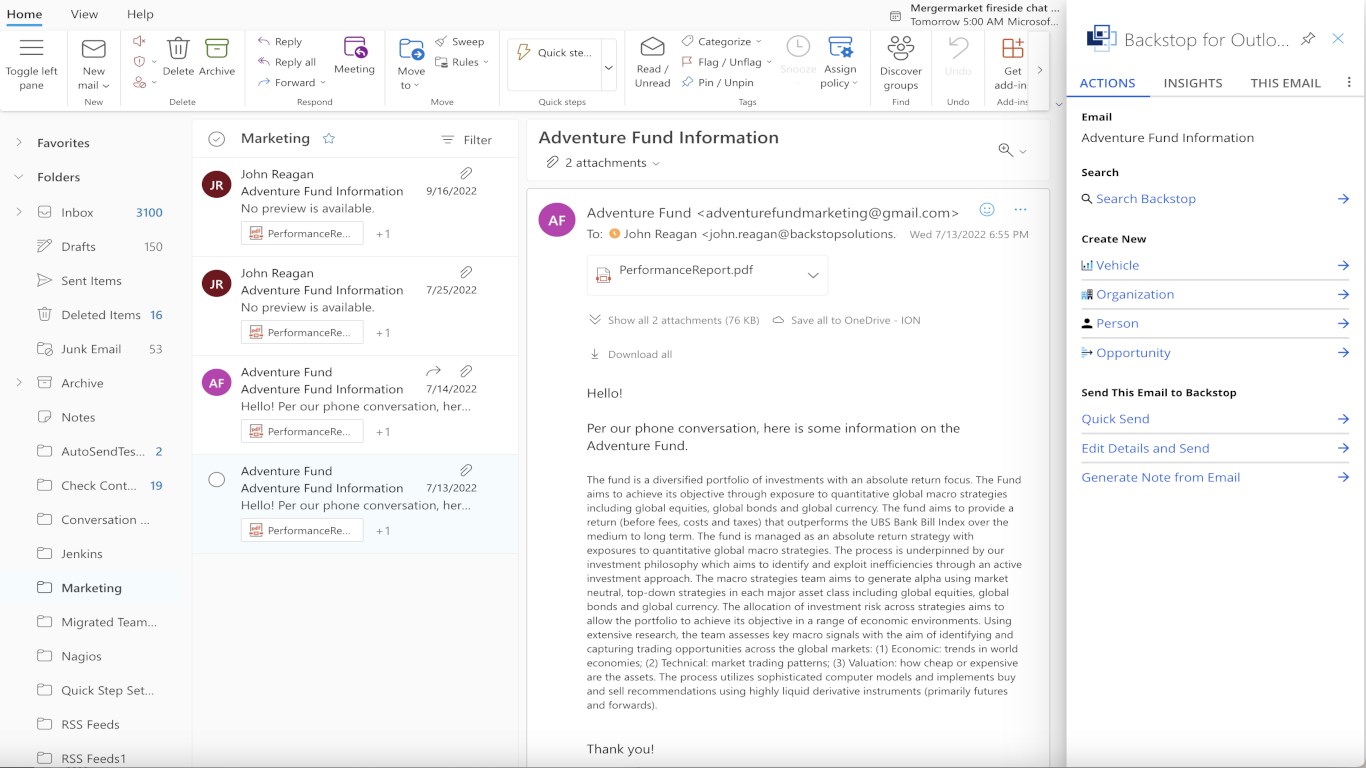
Task: Click Flag / Unflag in Tags group
Action: [721, 62]
